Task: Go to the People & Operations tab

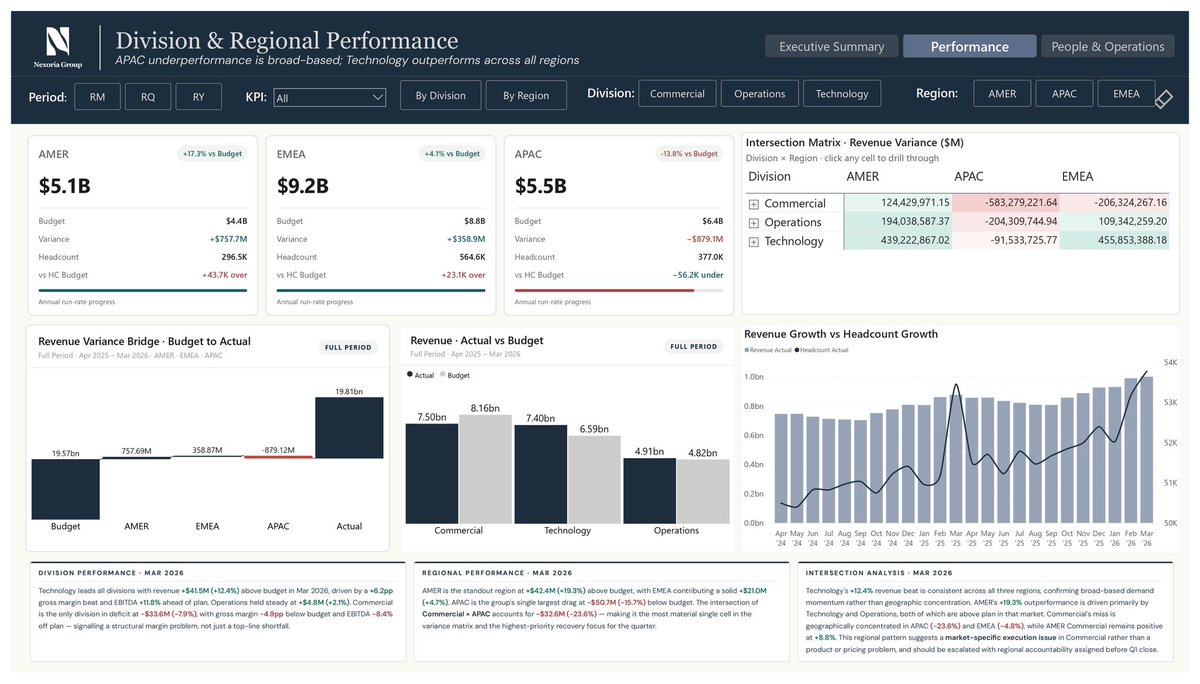Action: 1108,46
